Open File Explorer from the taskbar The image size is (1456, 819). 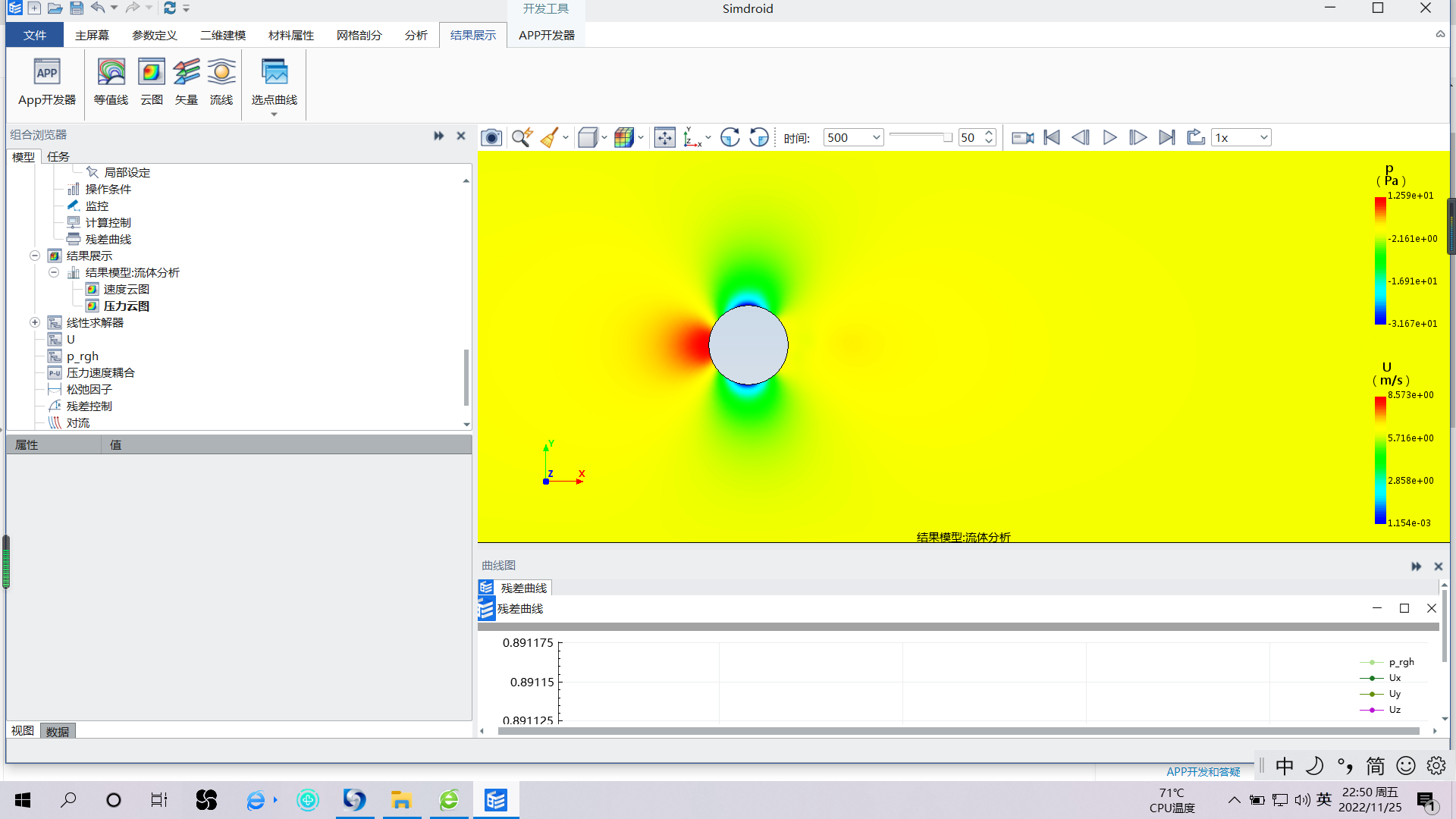pos(401,800)
